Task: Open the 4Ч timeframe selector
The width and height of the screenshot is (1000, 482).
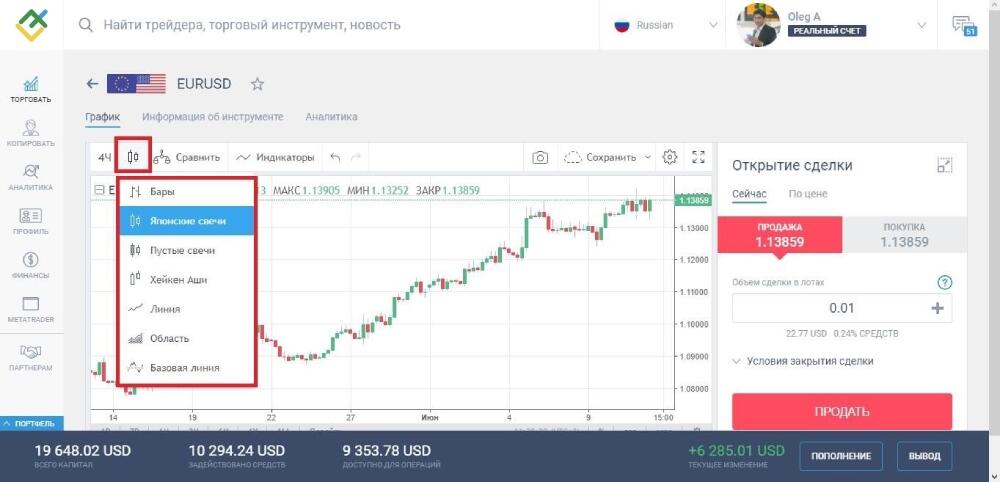Action: tap(105, 157)
